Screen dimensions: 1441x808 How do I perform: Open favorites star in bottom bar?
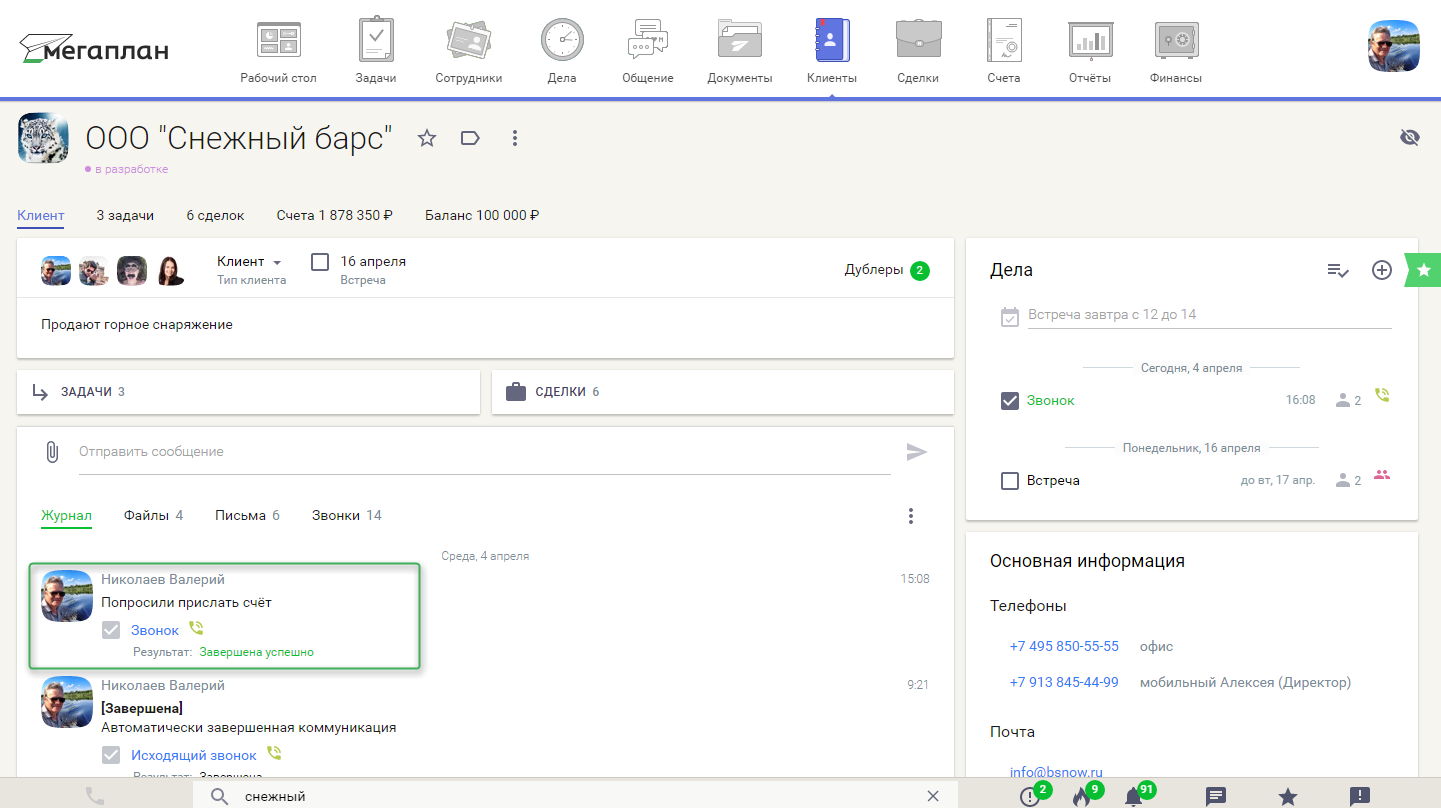(1288, 796)
